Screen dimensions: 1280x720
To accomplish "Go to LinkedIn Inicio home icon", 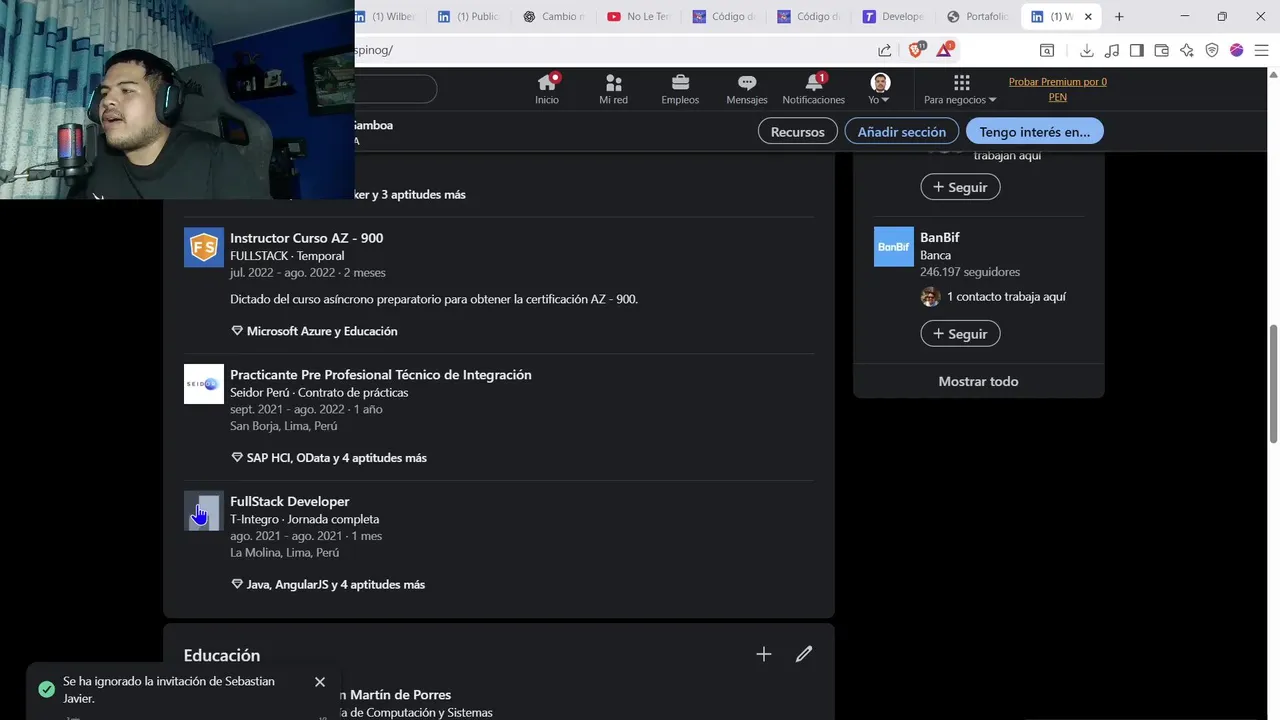I will click(547, 89).
